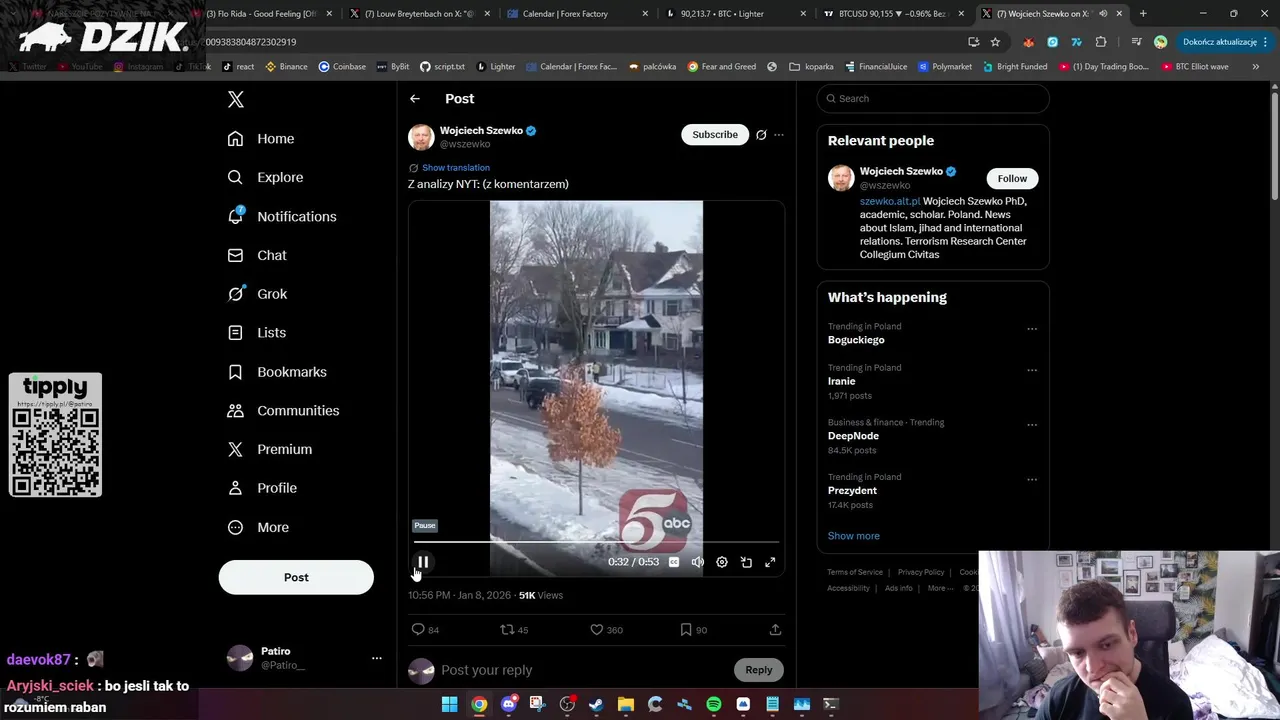Open Explore in the sidebar
1280x720 pixels.
tap(265, 177)
